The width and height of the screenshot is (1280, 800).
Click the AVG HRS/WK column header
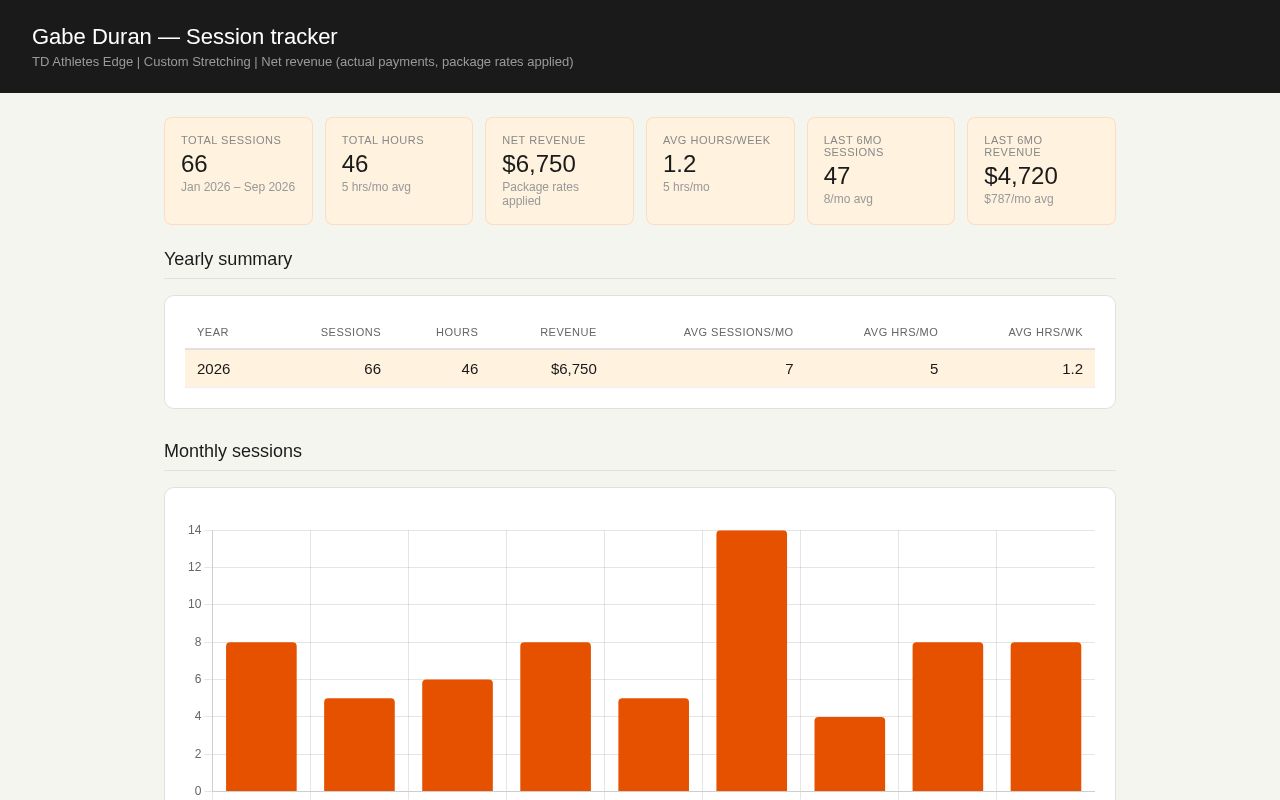(1046, 332)
